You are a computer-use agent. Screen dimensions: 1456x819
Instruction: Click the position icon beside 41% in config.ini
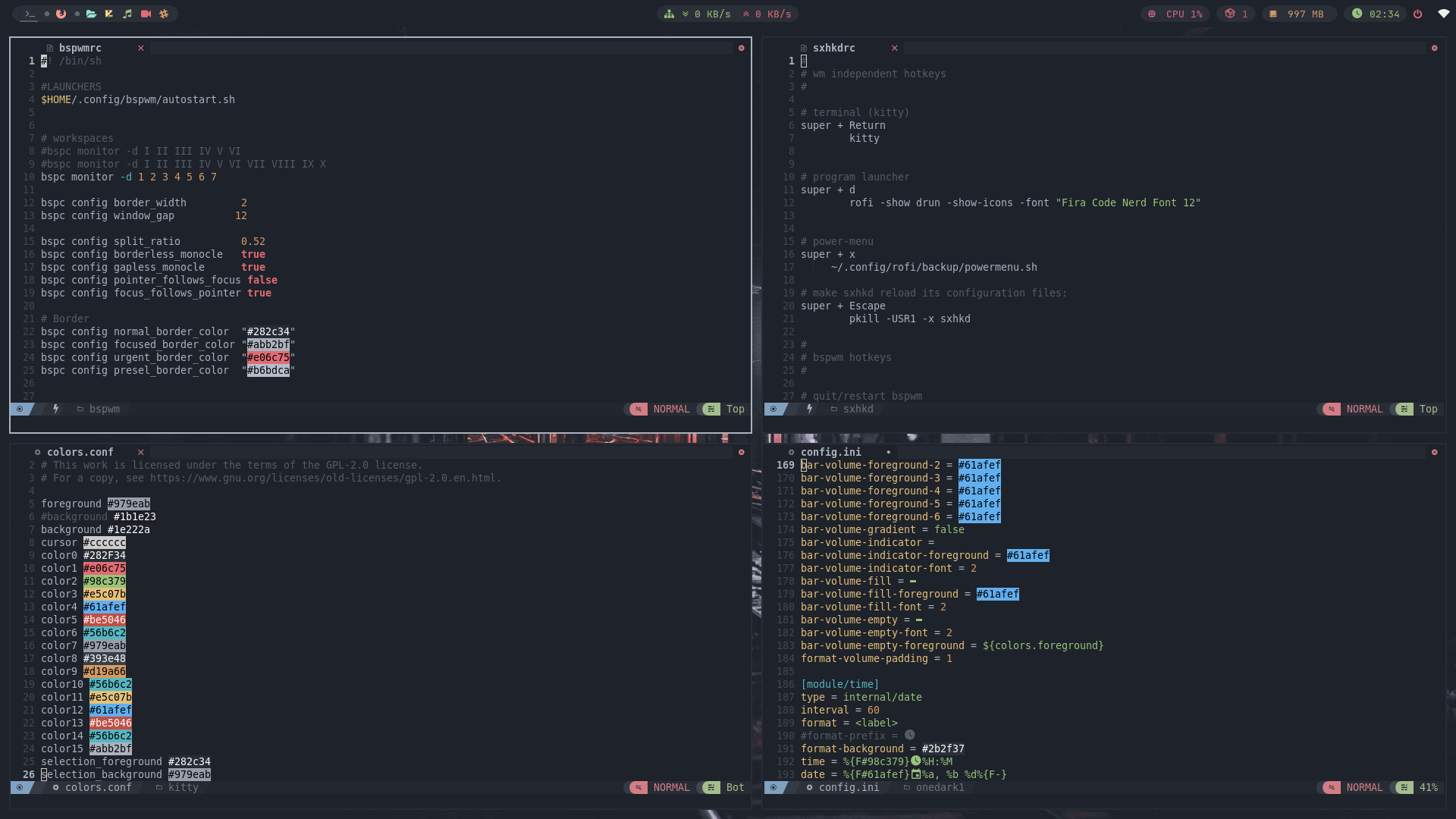click(x=1404, y=787)
